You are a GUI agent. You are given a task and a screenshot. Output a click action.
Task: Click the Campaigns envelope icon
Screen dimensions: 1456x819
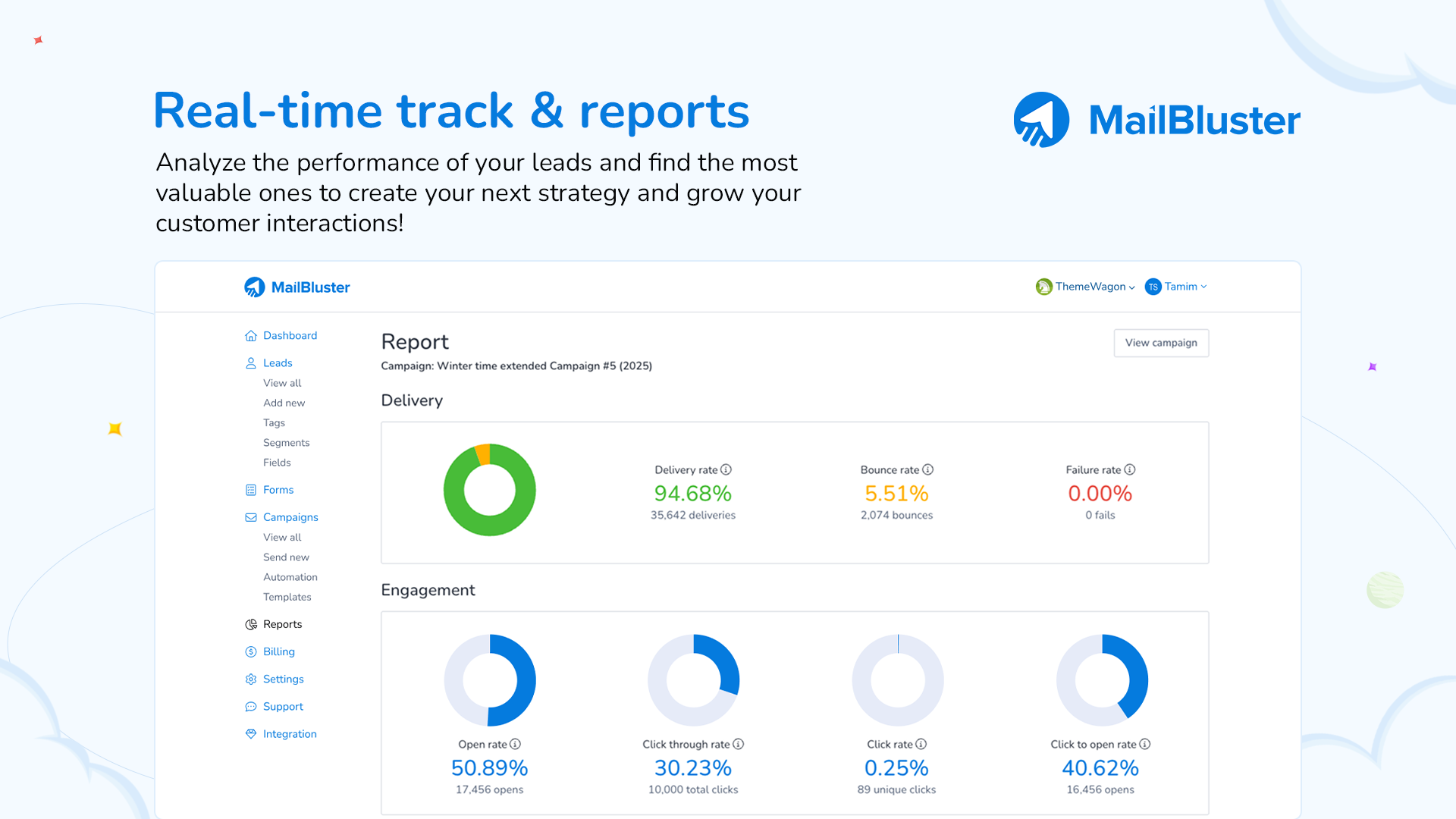pyautogui.click(x=251, y=517)
